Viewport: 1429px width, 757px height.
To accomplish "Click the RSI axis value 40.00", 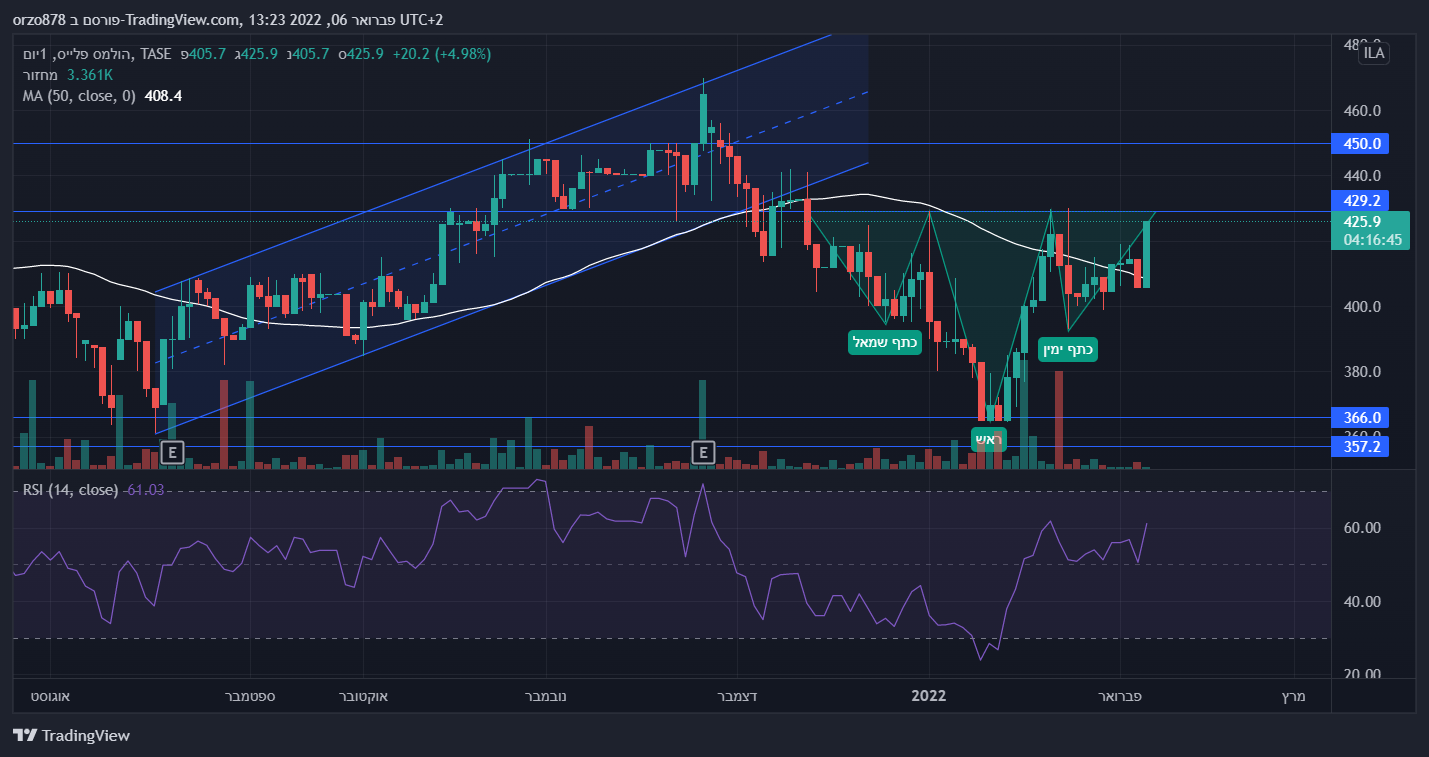I will coord(1362,602).
